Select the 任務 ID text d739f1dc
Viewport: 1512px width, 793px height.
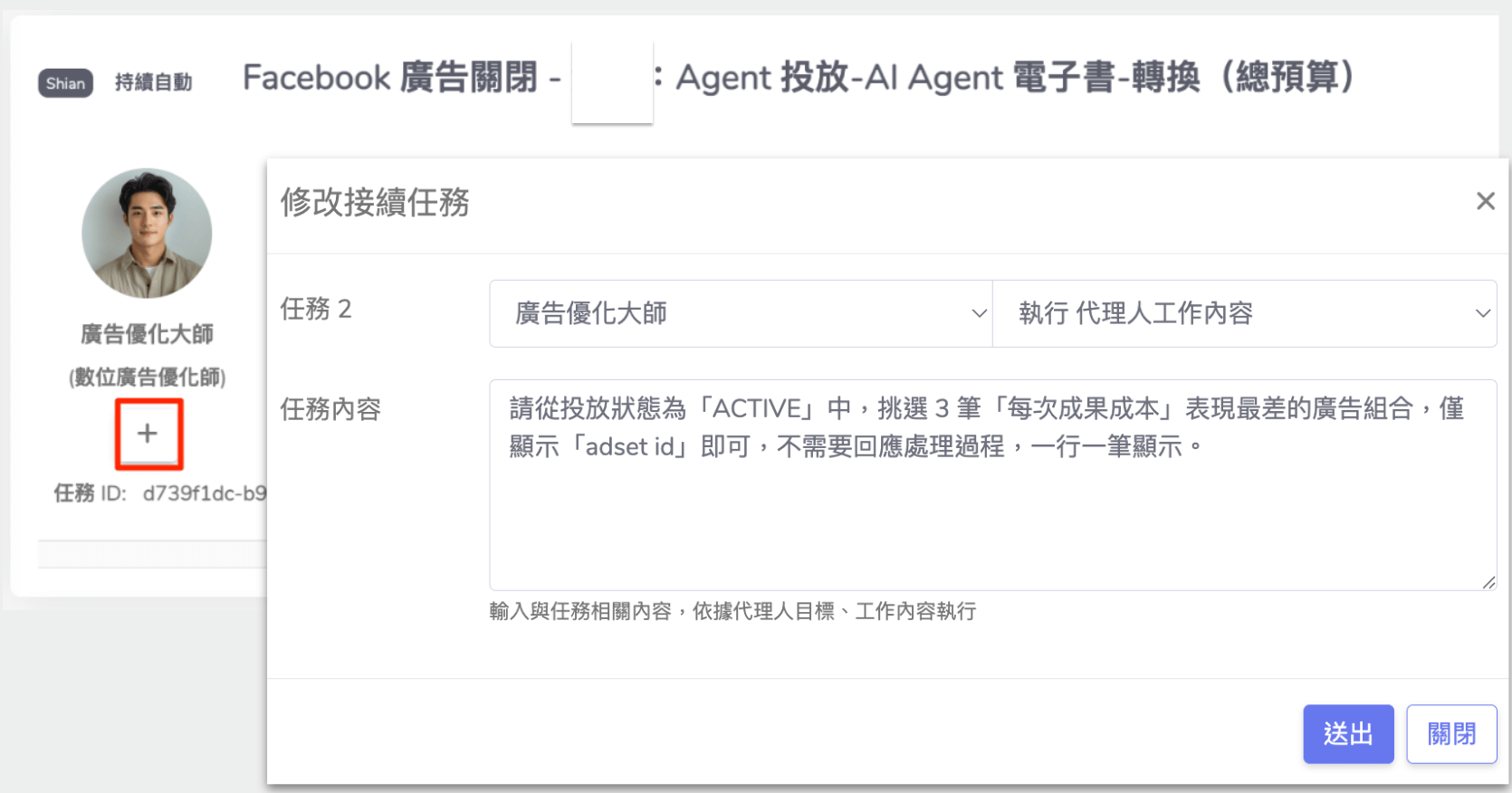[x=204, y=493]
